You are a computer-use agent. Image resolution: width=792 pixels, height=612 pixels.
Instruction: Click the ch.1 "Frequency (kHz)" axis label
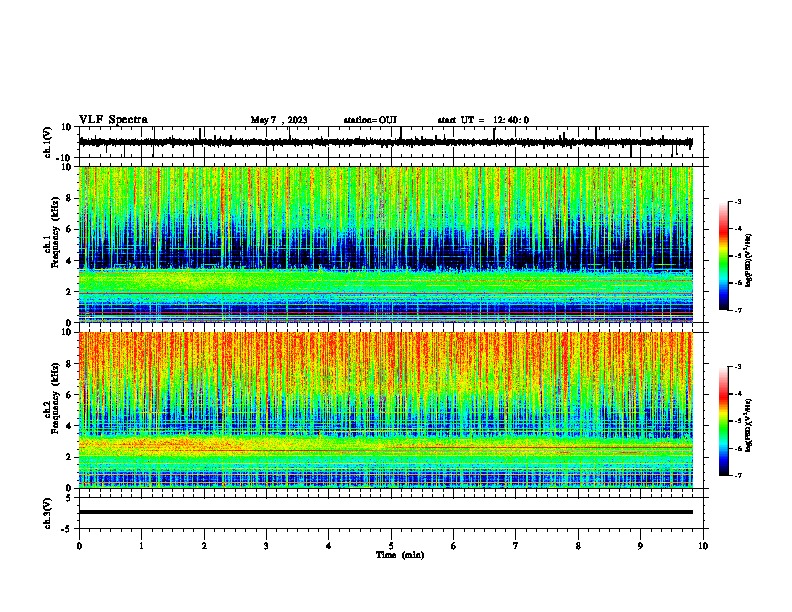pyautogui.click(x=55, y=232)
